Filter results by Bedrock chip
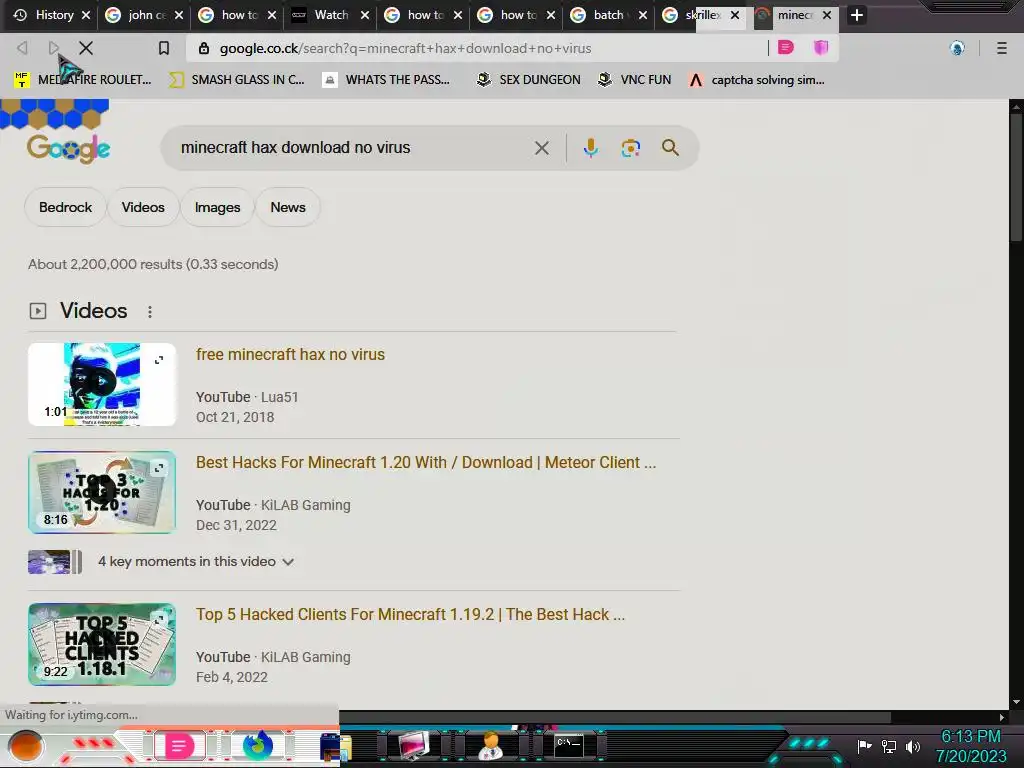This screenshot has height=768, width=1024. [x=65, y=207]
